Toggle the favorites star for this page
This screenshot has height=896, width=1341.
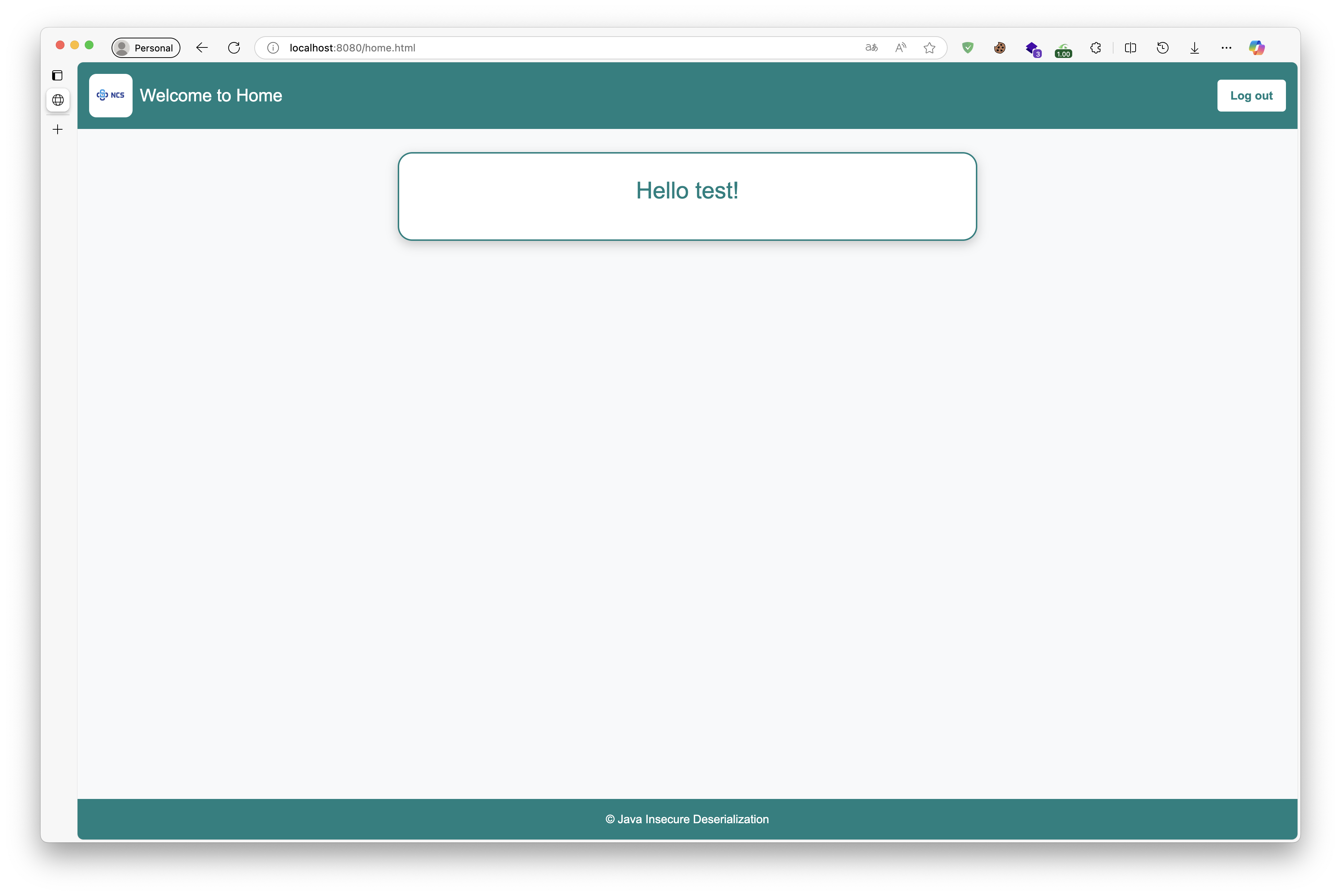(929, 47)
